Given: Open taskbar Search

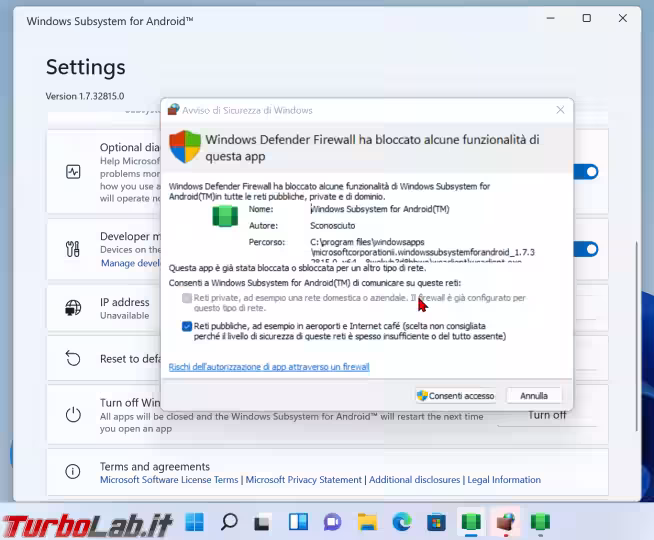Looking at the screenshot, I should tap(229, 522).
